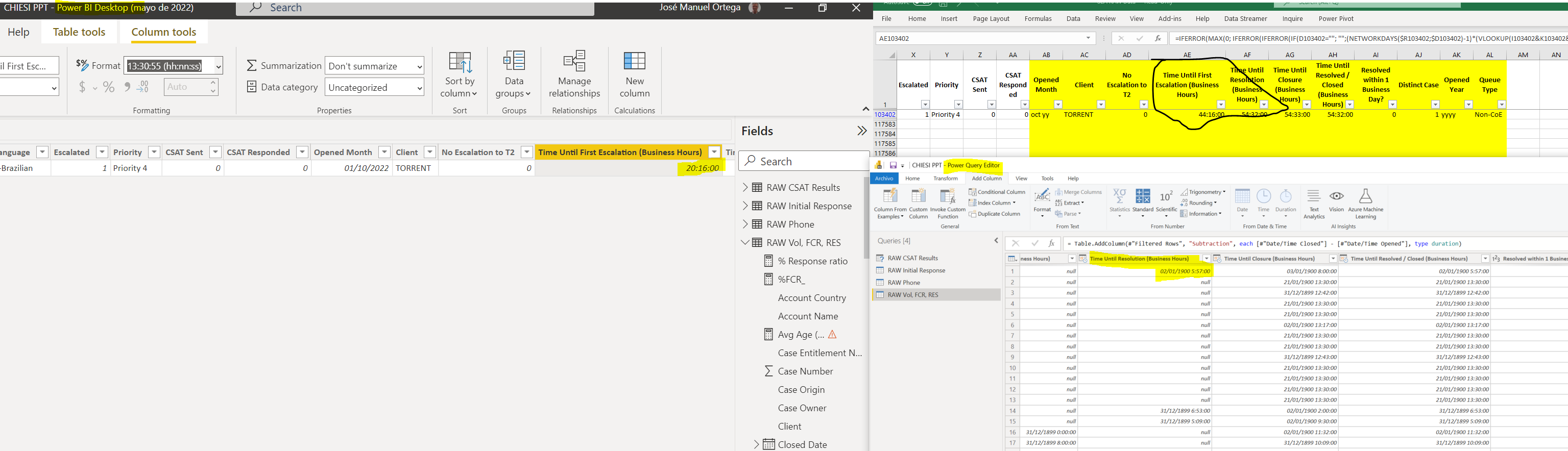This screenshot has height=451, width=1568.
Task: Click New column in Calculations group
Action: pyautogui.click(x=634, y=75)
